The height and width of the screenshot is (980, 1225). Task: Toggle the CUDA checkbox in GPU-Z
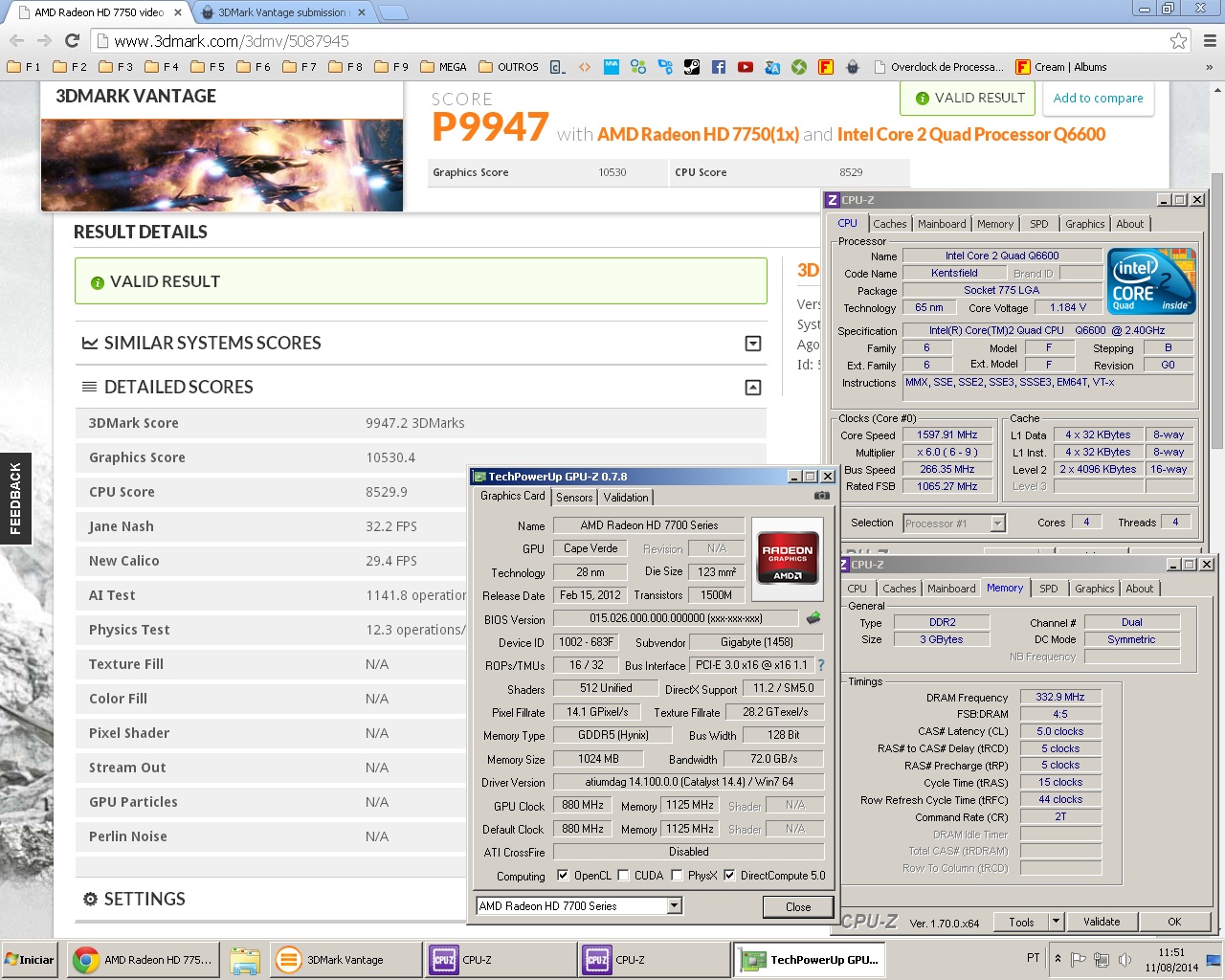tap(623, 875)
